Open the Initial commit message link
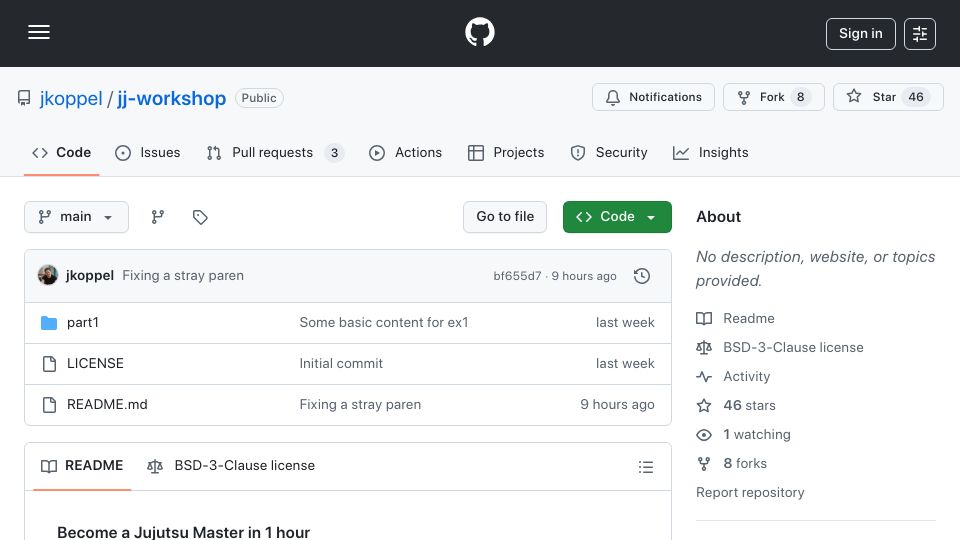960x540 pixels. [341, 364]
